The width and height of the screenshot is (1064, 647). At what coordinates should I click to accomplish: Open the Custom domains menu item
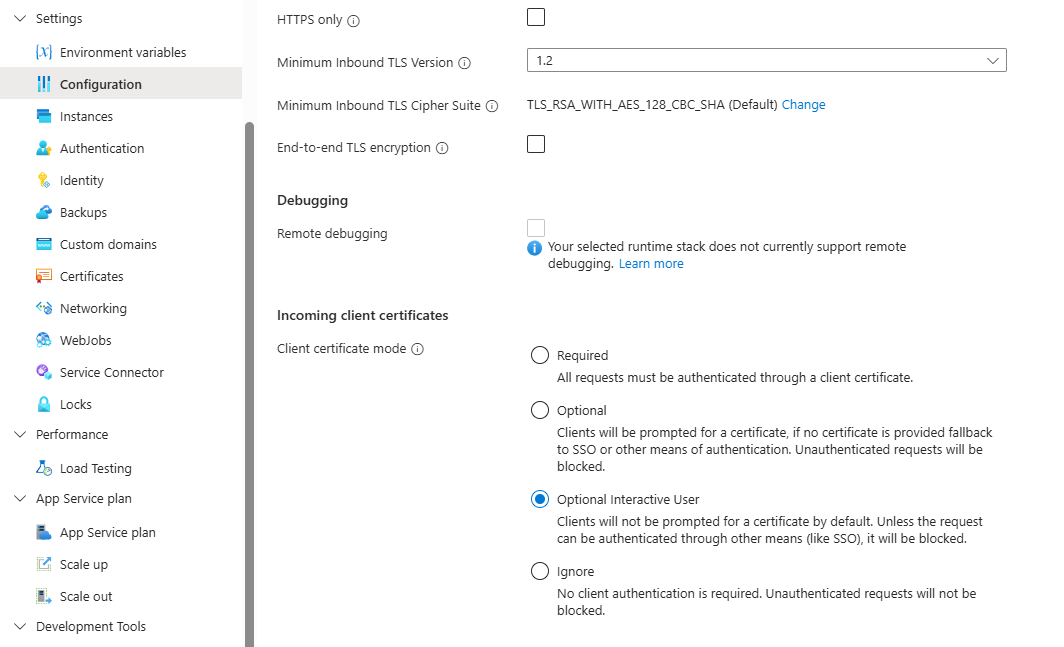[x=108, y=244]
